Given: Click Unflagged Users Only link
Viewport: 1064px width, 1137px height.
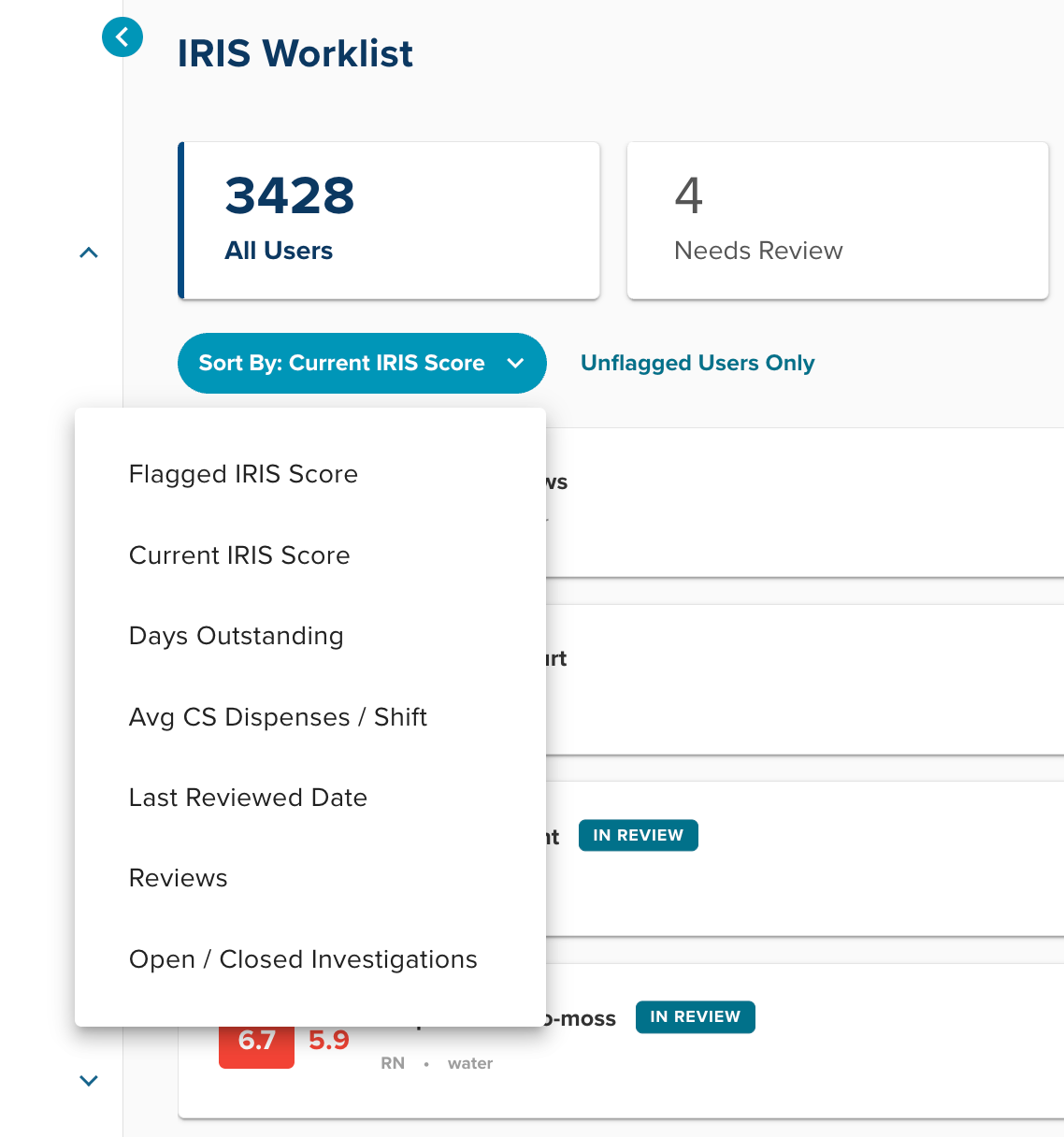Looking at the screenshot, I should point(697,363).
